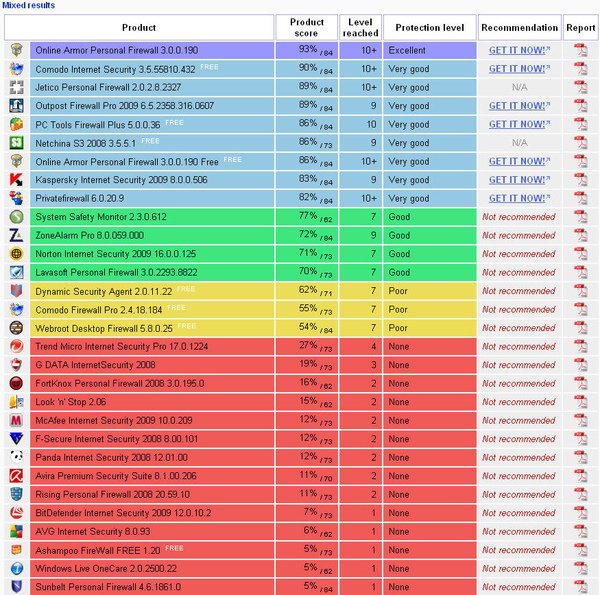The height and width of the screenshot is (595, 600).
Task: Open the PDF report for Webroot Desktop Firewall
Action: coord(580,328)
